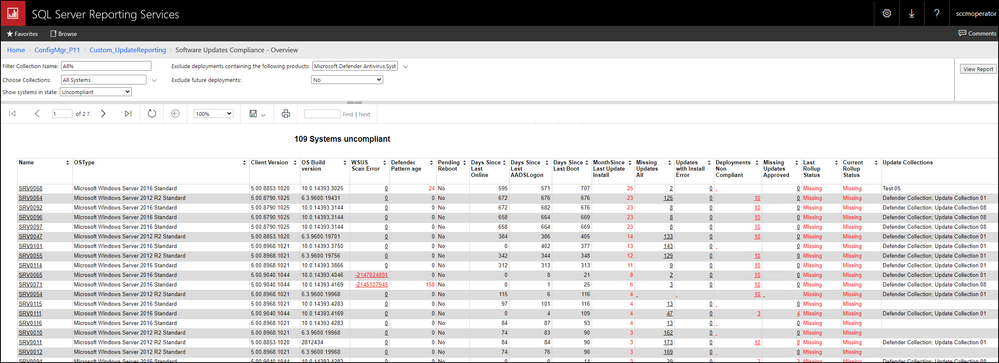Jump to last report page
The image size is (999, 363).
point(128,113)
